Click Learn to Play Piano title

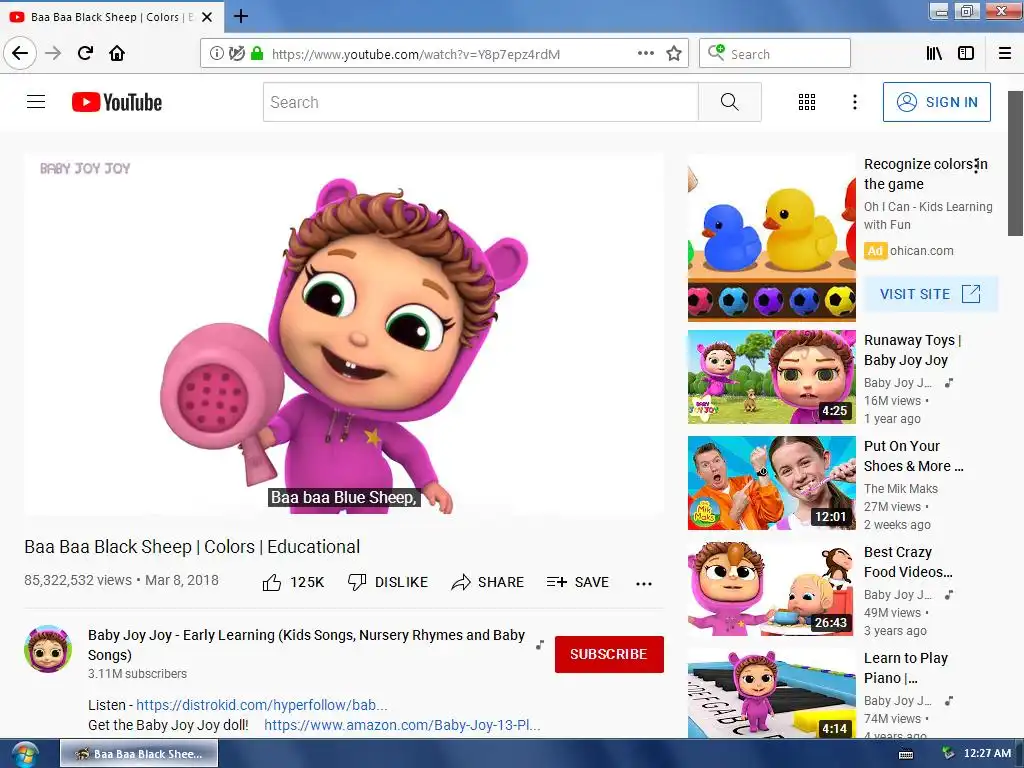[906, 668]
